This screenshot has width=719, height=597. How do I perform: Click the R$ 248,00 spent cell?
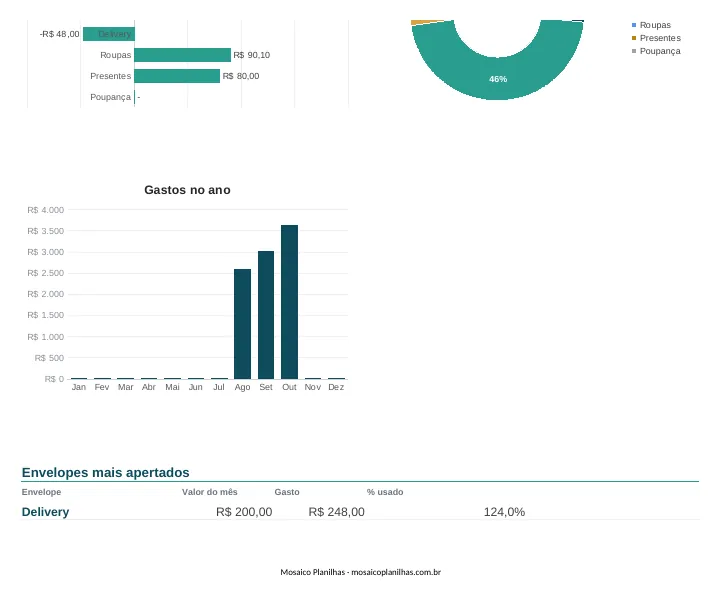click(x=337, y=512)
